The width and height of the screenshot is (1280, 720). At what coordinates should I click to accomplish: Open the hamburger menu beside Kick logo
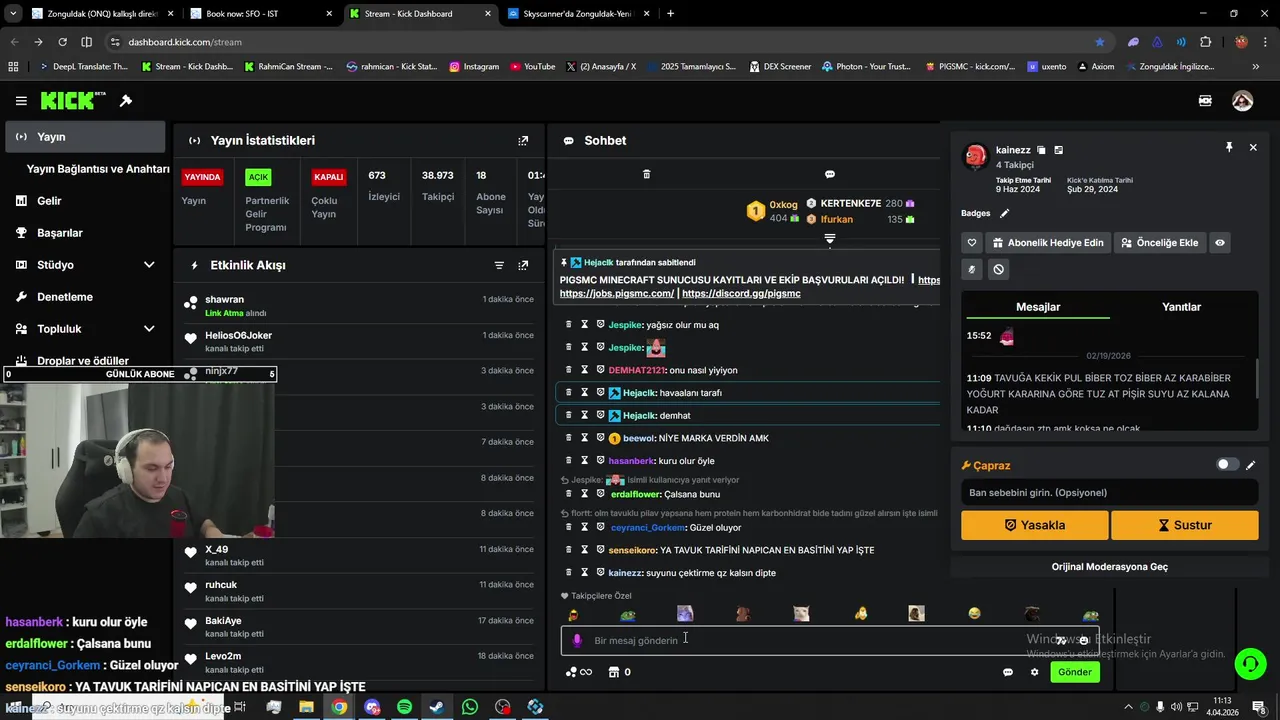21,101
